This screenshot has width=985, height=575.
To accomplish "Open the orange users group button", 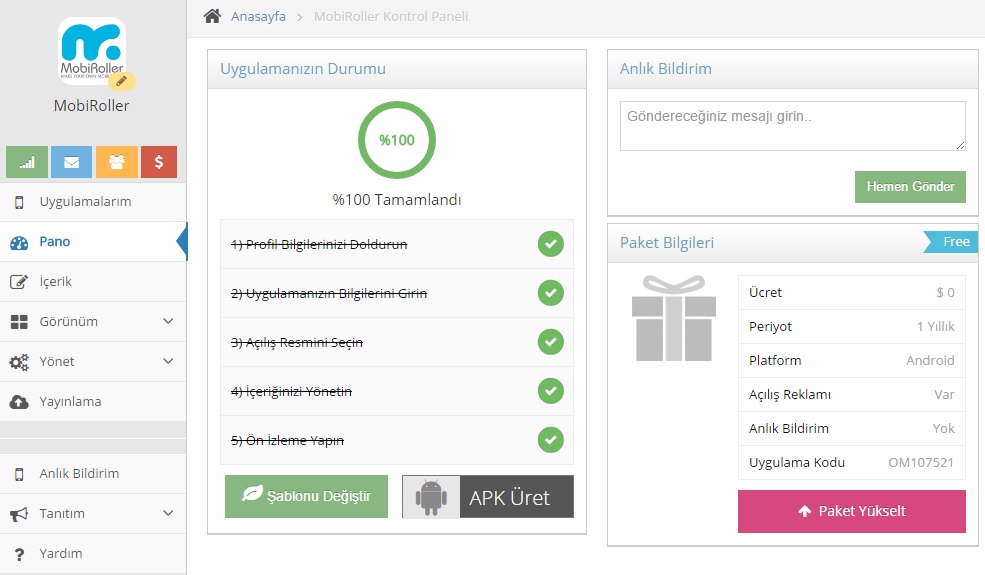I will click(x=117, y=162).
